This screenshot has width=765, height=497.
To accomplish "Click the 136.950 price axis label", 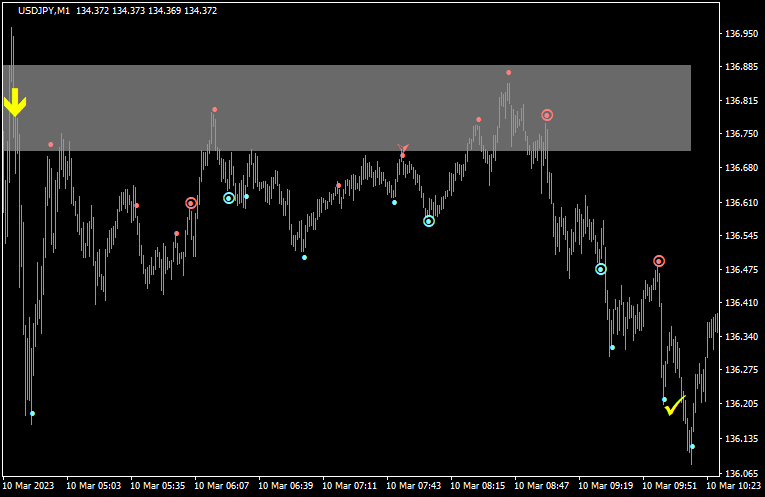I will [740, 33].
